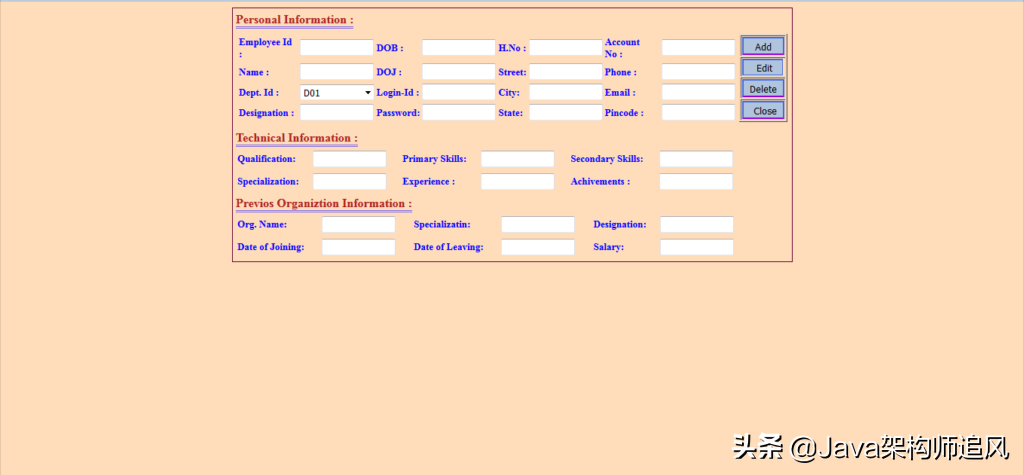This screenshot has height=475, width=1024.
Task: Select the DOJ input field
Action: coord(458,72)
